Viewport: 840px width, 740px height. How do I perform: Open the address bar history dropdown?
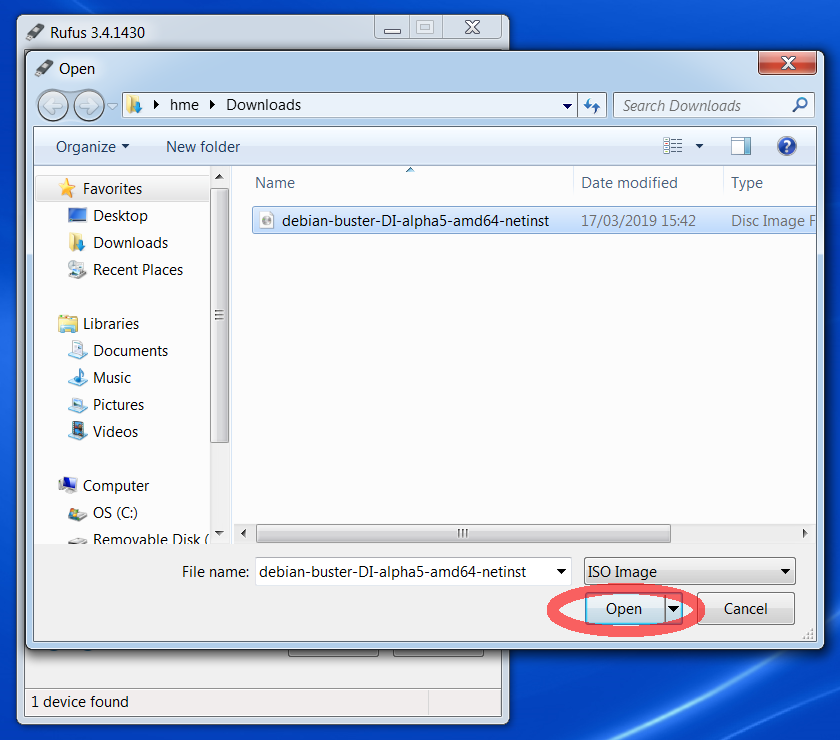pos(567,106)
